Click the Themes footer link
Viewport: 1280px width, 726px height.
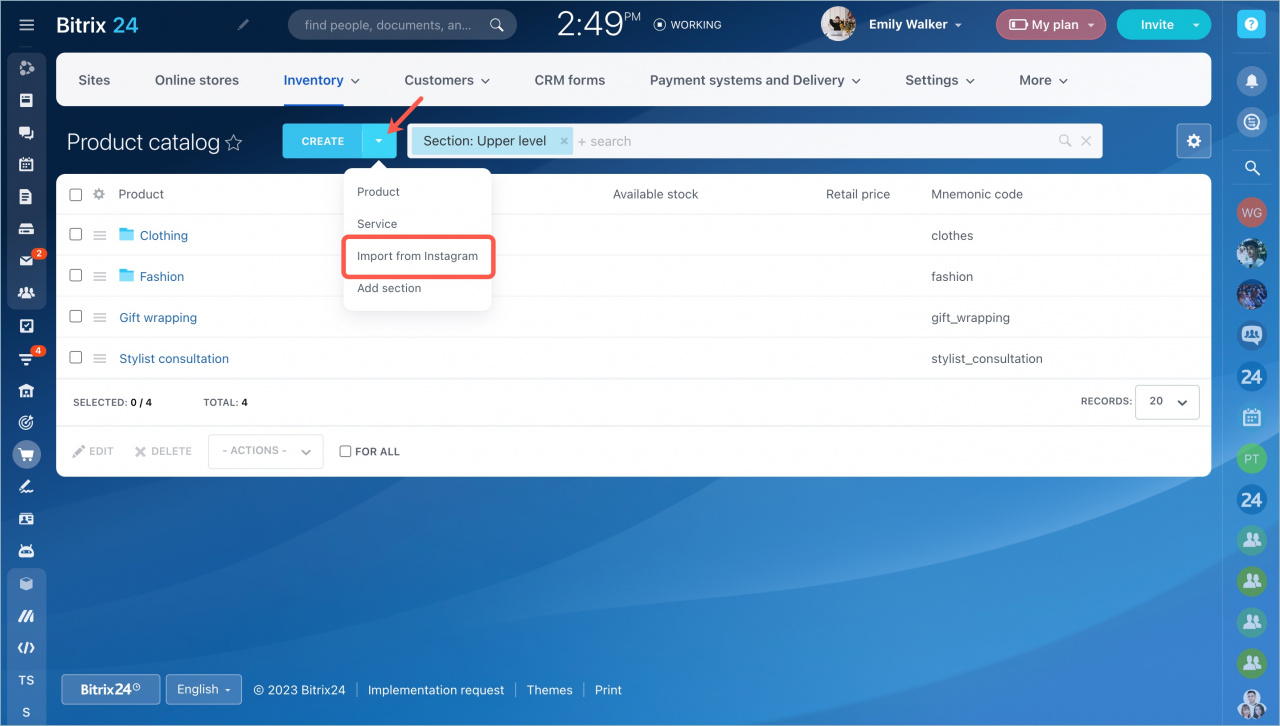[x=550, y=690]
